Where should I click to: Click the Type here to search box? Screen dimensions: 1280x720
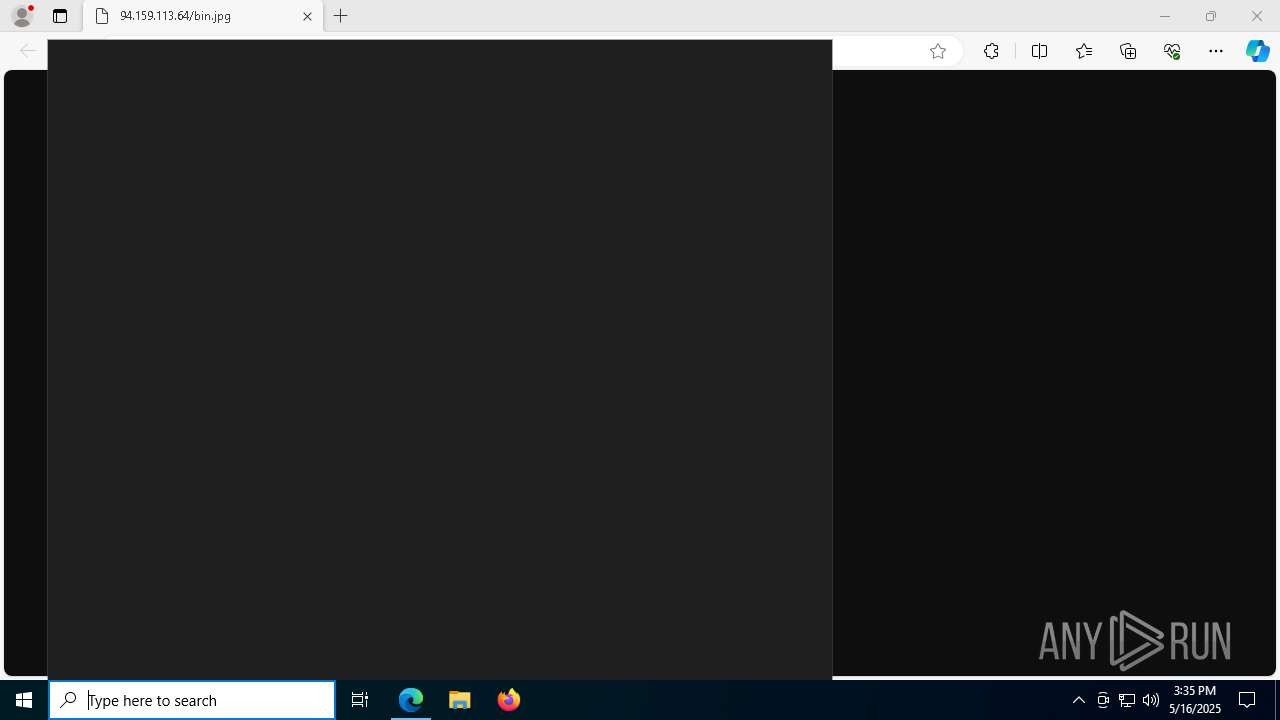pos(192,700)
